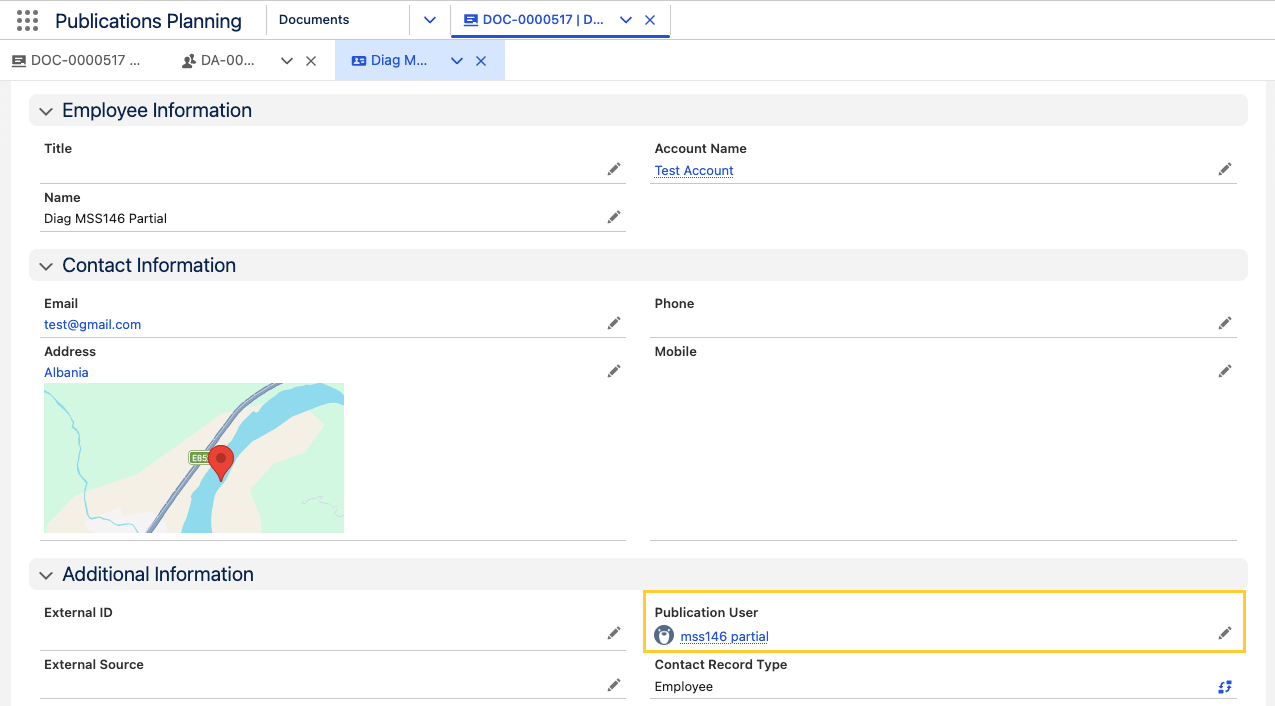Open the Diag M subtab actions chevron
1275x706 pixels.
457,61
